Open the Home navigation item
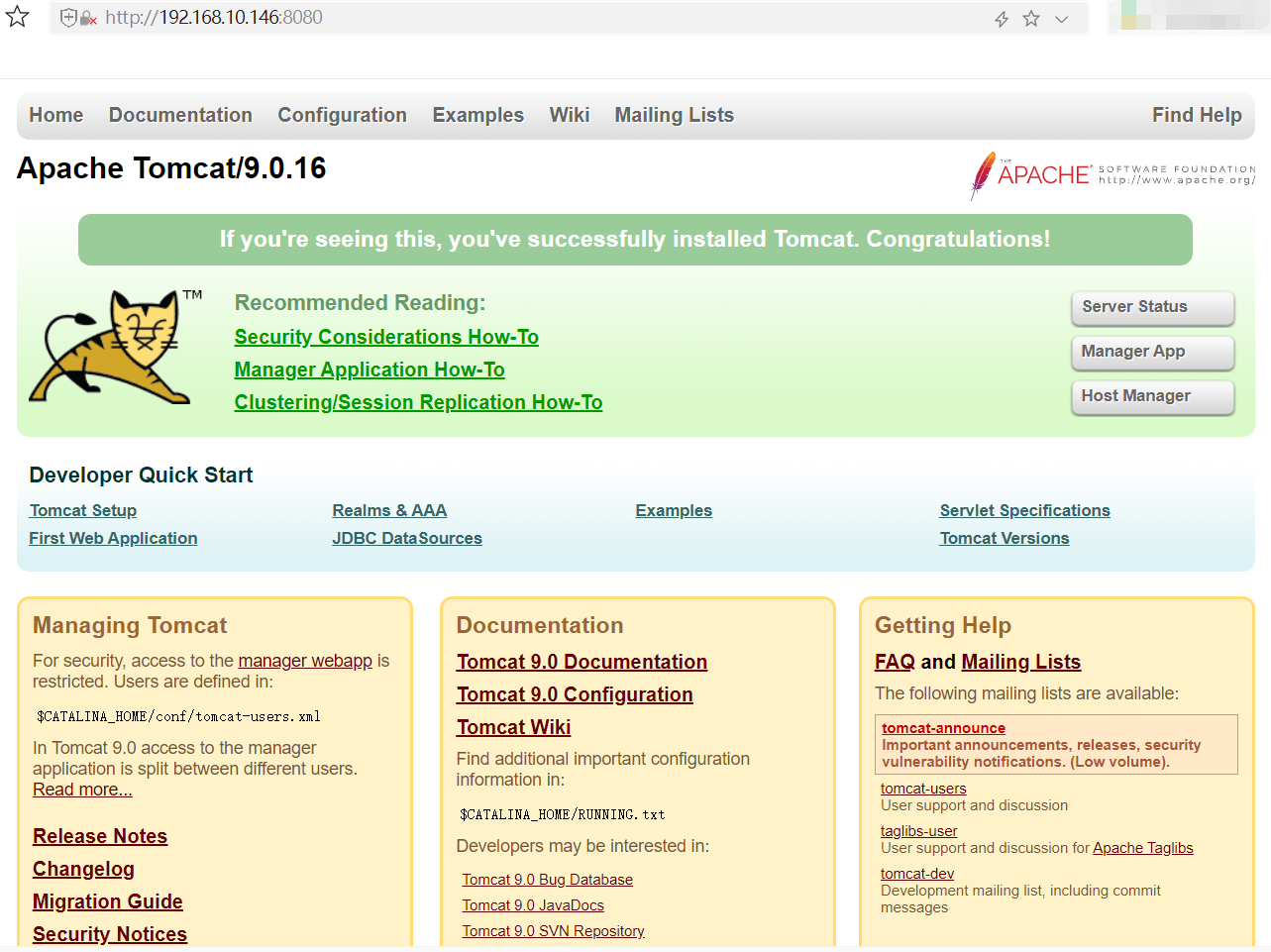Screen dimensions: 1271x952 coord(56,115)
